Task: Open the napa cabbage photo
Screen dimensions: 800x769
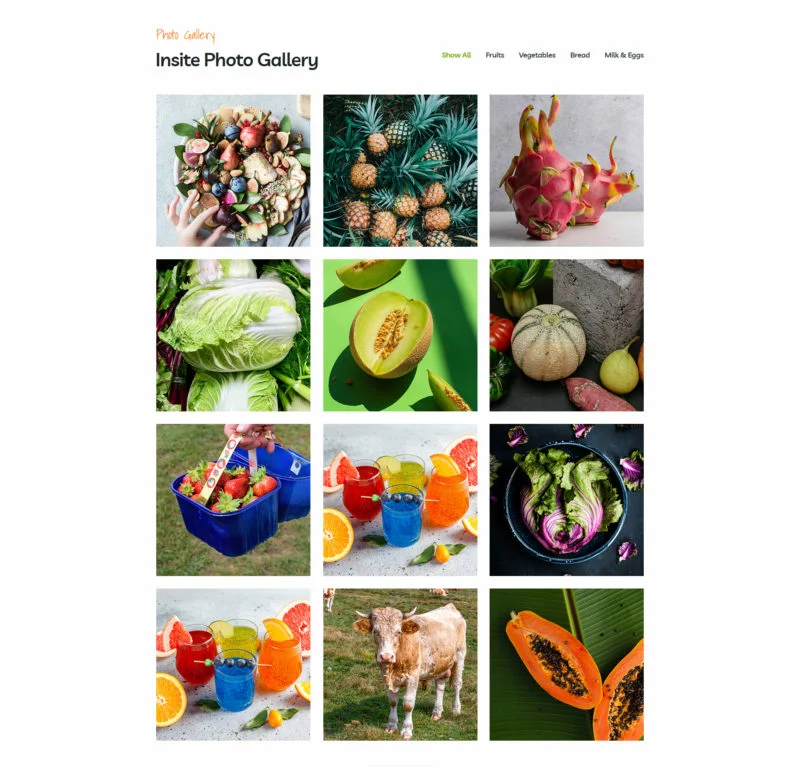Action: 233,335
